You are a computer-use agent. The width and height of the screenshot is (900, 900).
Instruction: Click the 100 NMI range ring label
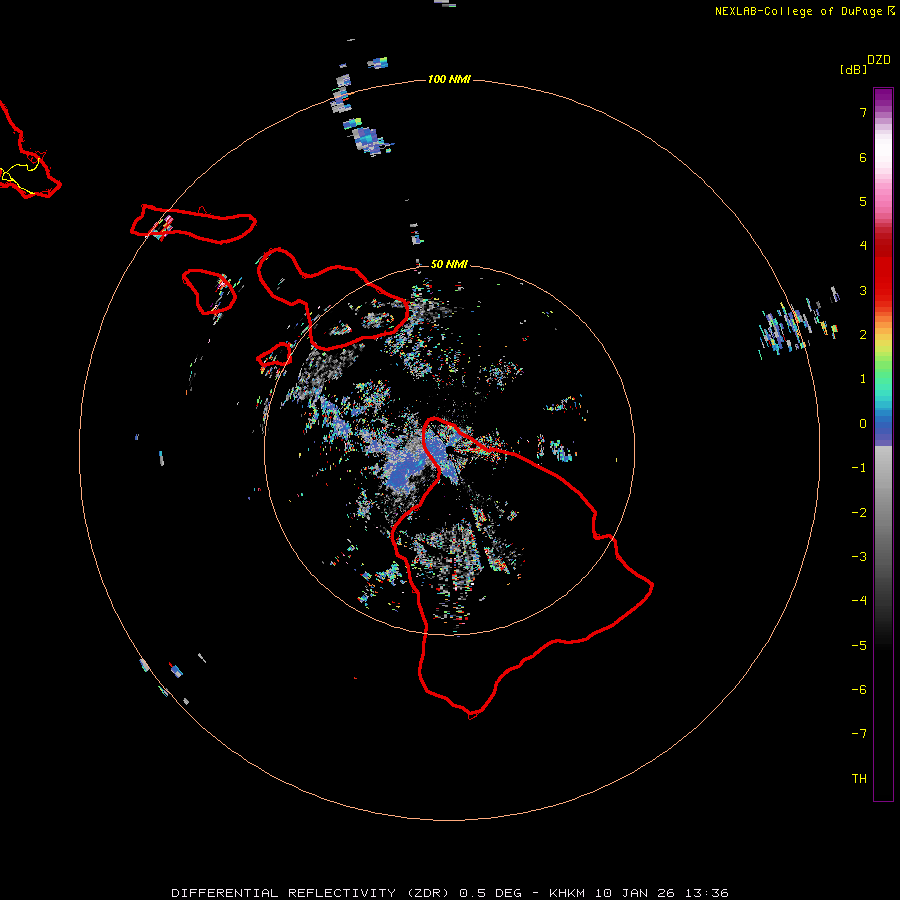click(x=449, y=79)
